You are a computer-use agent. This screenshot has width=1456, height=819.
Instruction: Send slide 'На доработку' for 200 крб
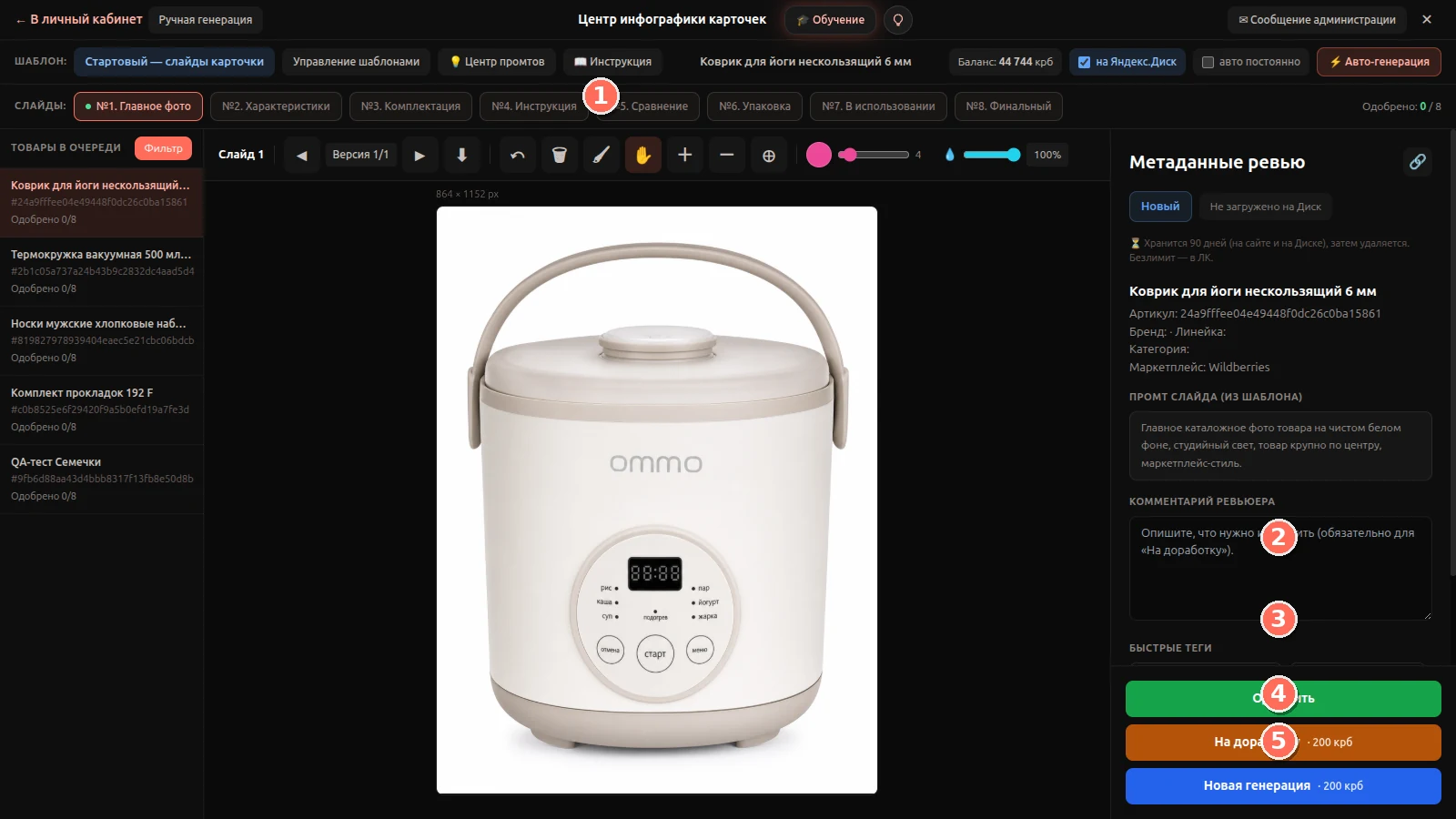tap(1283, 743)
